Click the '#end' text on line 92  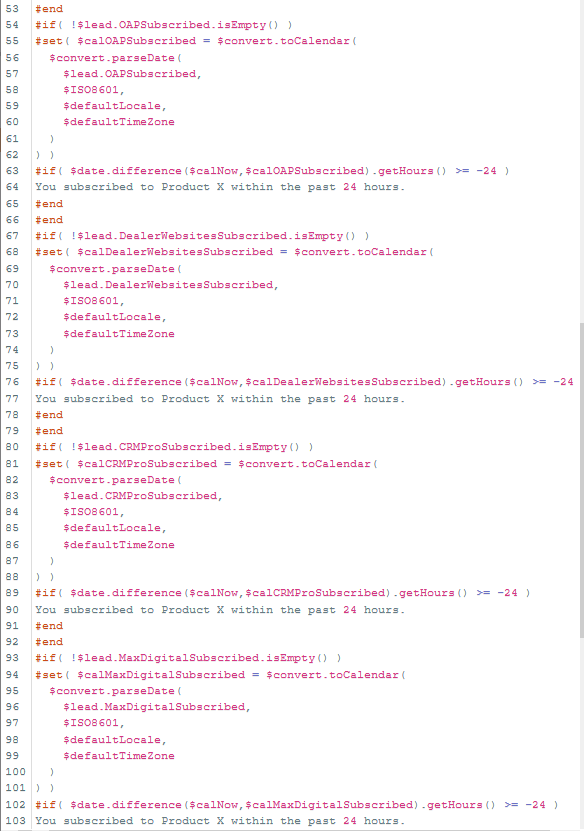(x=49, y=641)
